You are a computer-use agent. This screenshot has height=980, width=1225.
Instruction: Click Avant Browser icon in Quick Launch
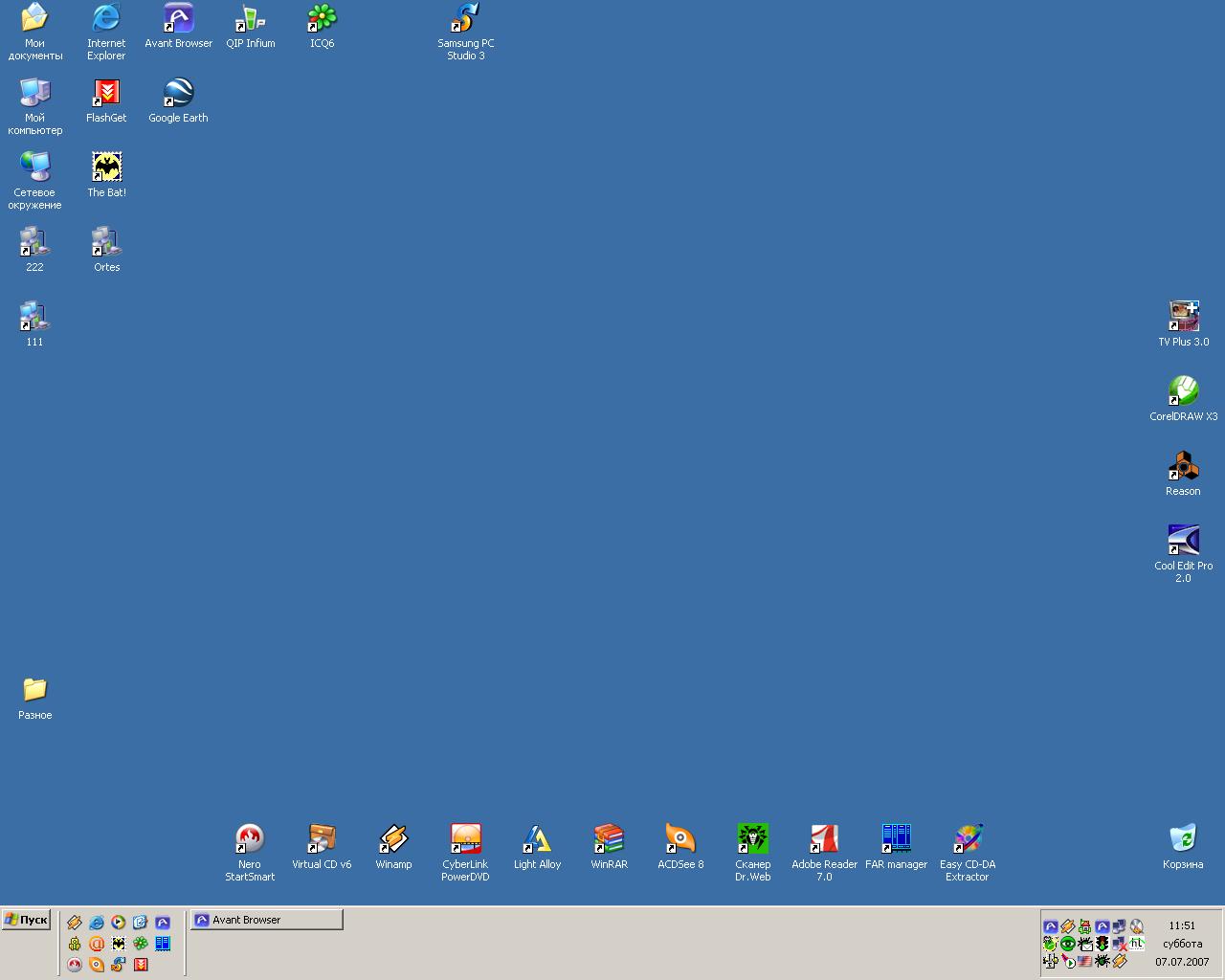point(163,923)
